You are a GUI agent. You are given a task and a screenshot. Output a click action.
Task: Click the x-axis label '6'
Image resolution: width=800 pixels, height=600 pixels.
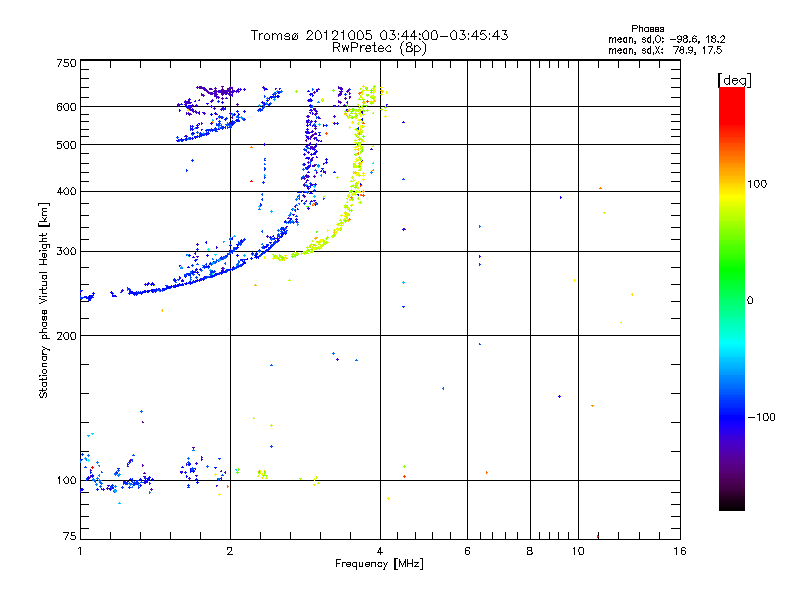pyautogui.click(x=467, y=551)
